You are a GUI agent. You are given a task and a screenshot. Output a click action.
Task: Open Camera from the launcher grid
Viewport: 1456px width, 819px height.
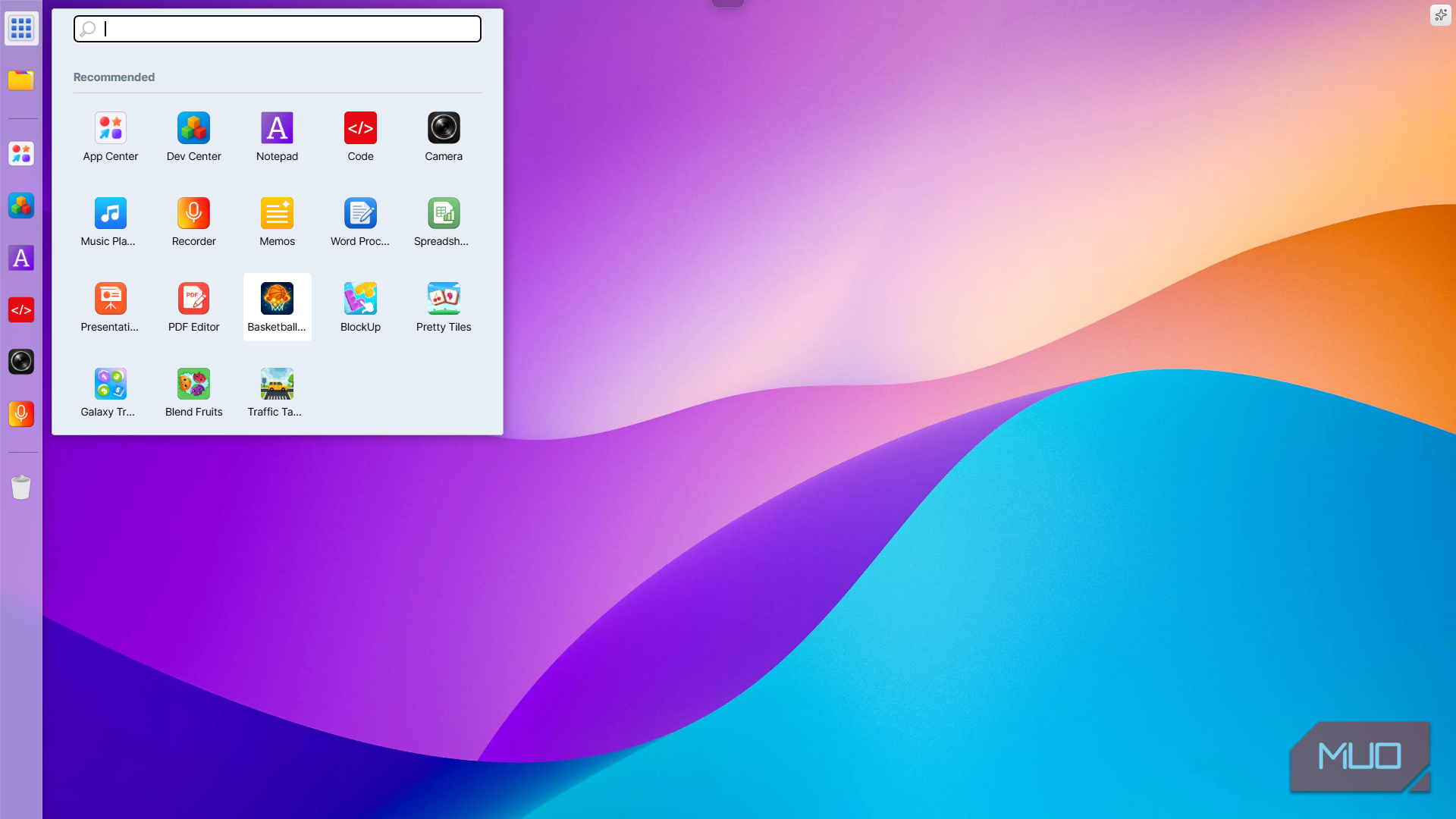click(444, 137)
